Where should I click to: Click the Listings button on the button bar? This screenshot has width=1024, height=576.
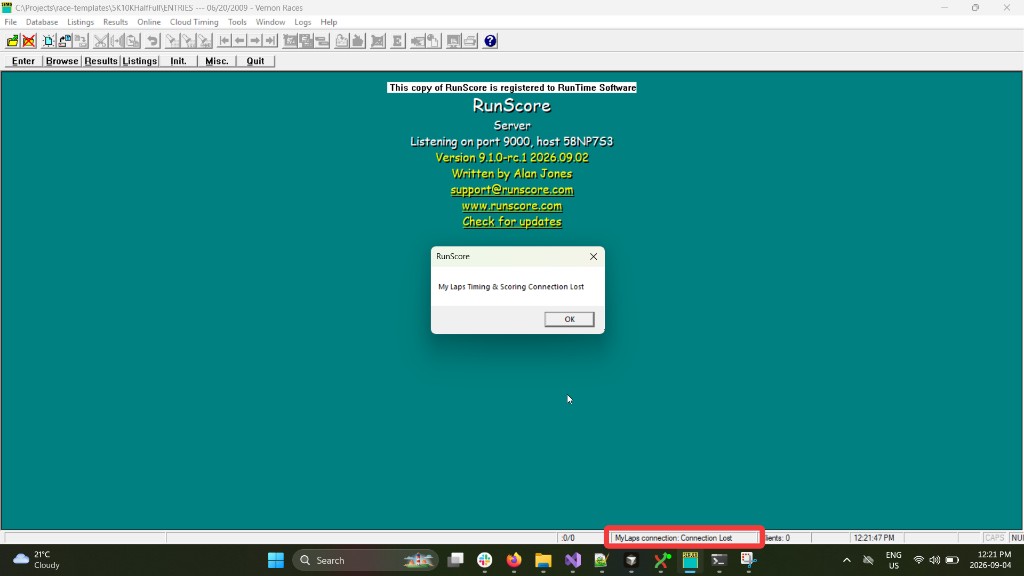click(140, 61)
